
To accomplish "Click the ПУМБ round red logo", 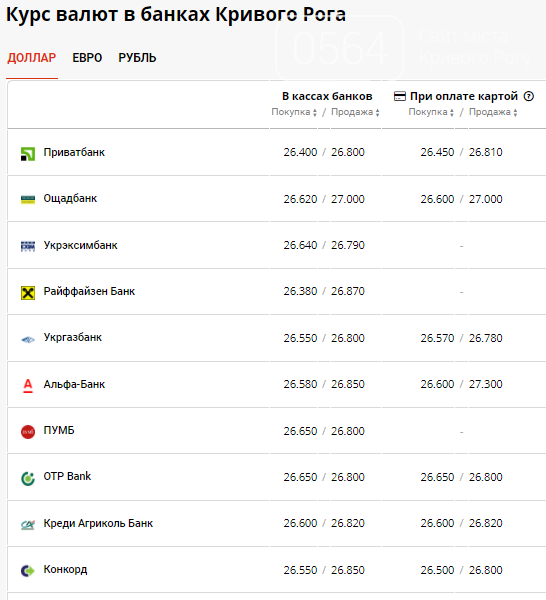I will [28, 432].
